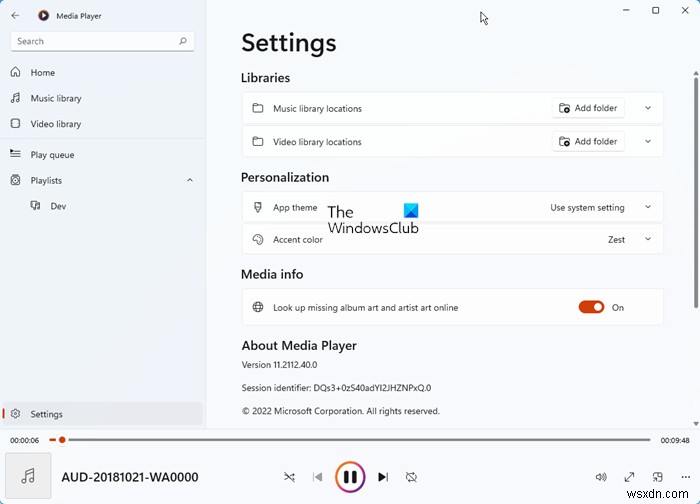The width and height of the screenshot is (700, 504).
Task: Open the volume control
Action: pyautogui.click(x=601, y=477)
